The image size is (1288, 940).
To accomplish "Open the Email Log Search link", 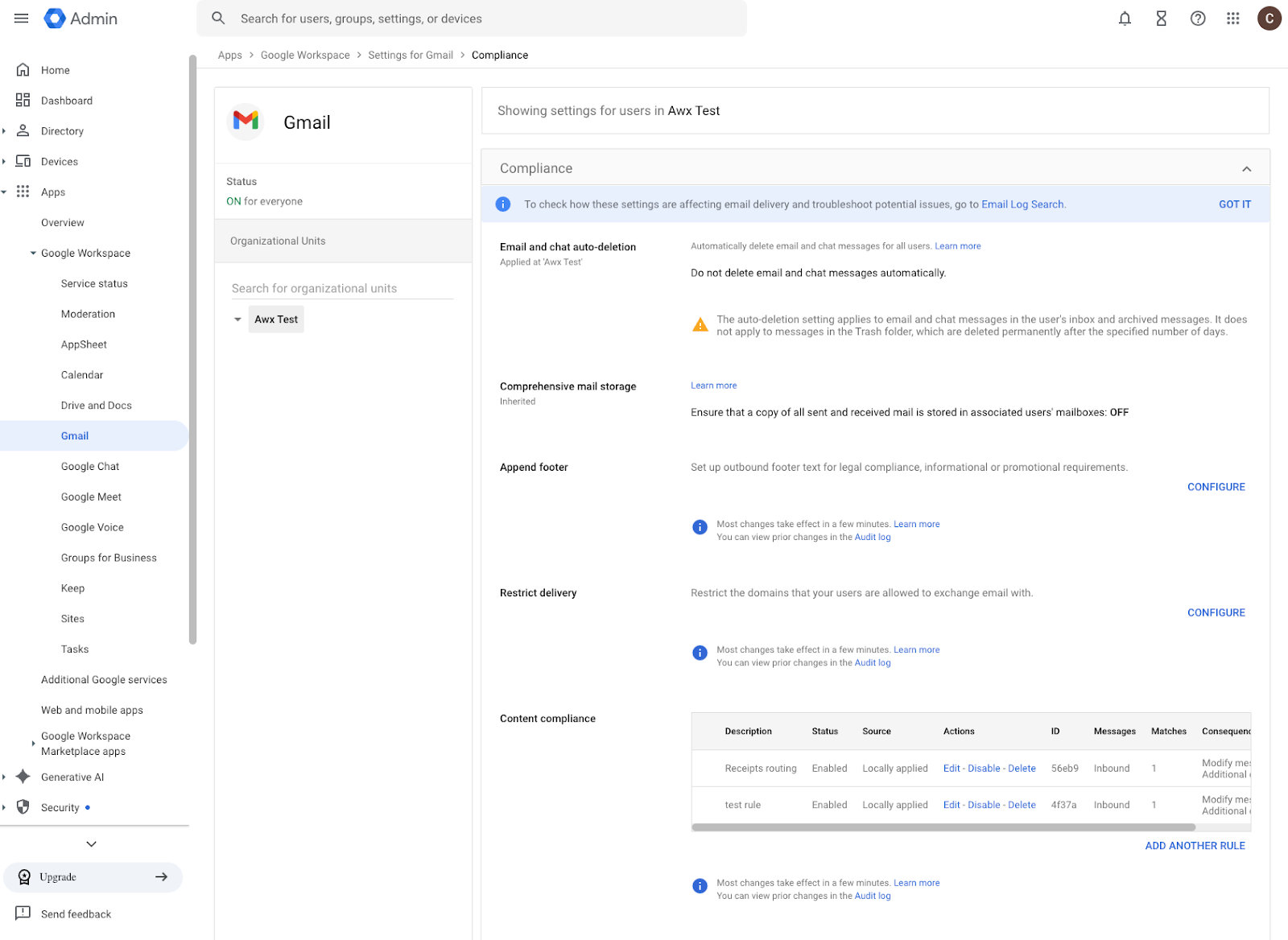I will [1022, 204].
